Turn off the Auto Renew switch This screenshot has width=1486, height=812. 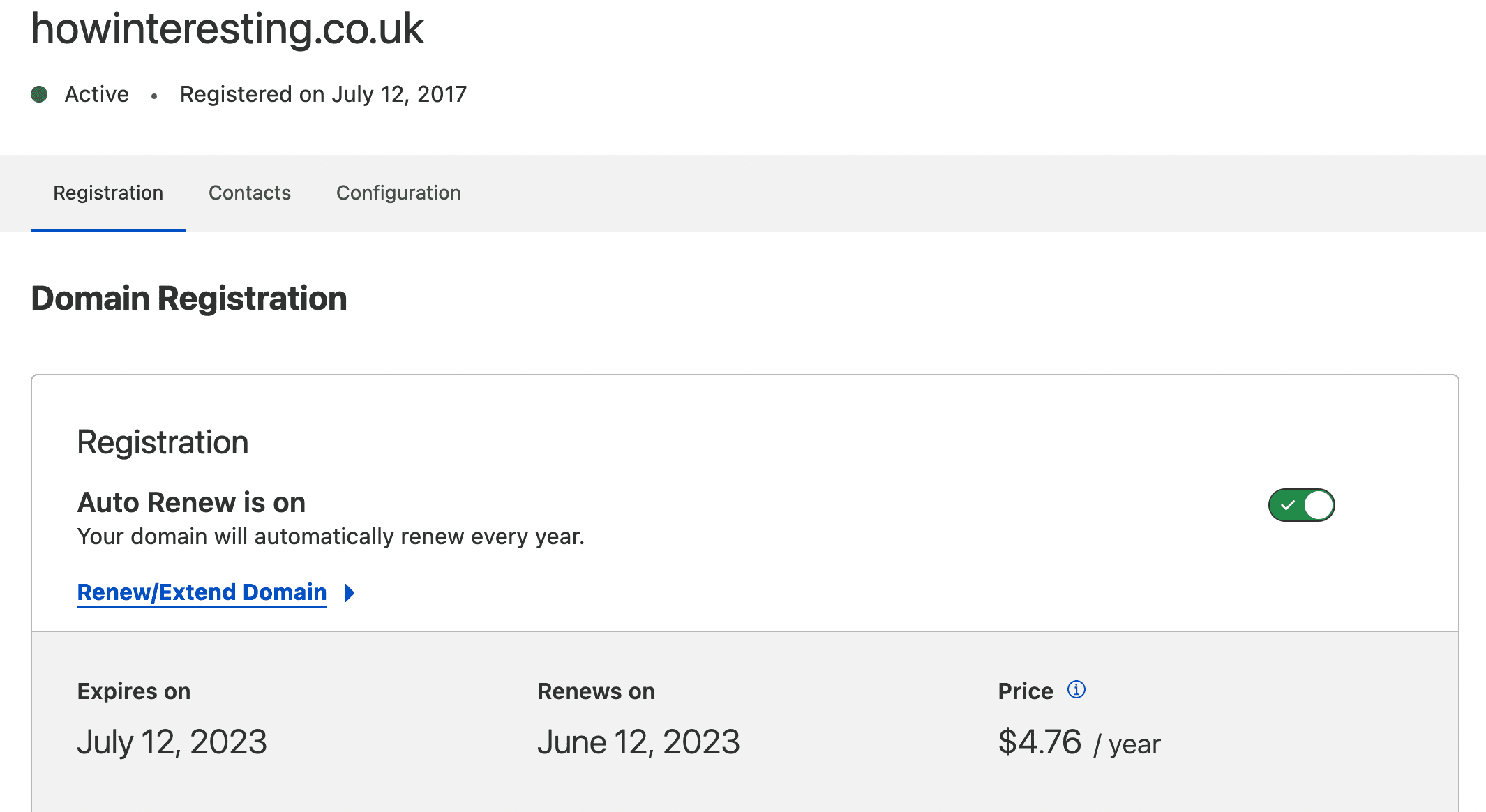click(1301, 505)
